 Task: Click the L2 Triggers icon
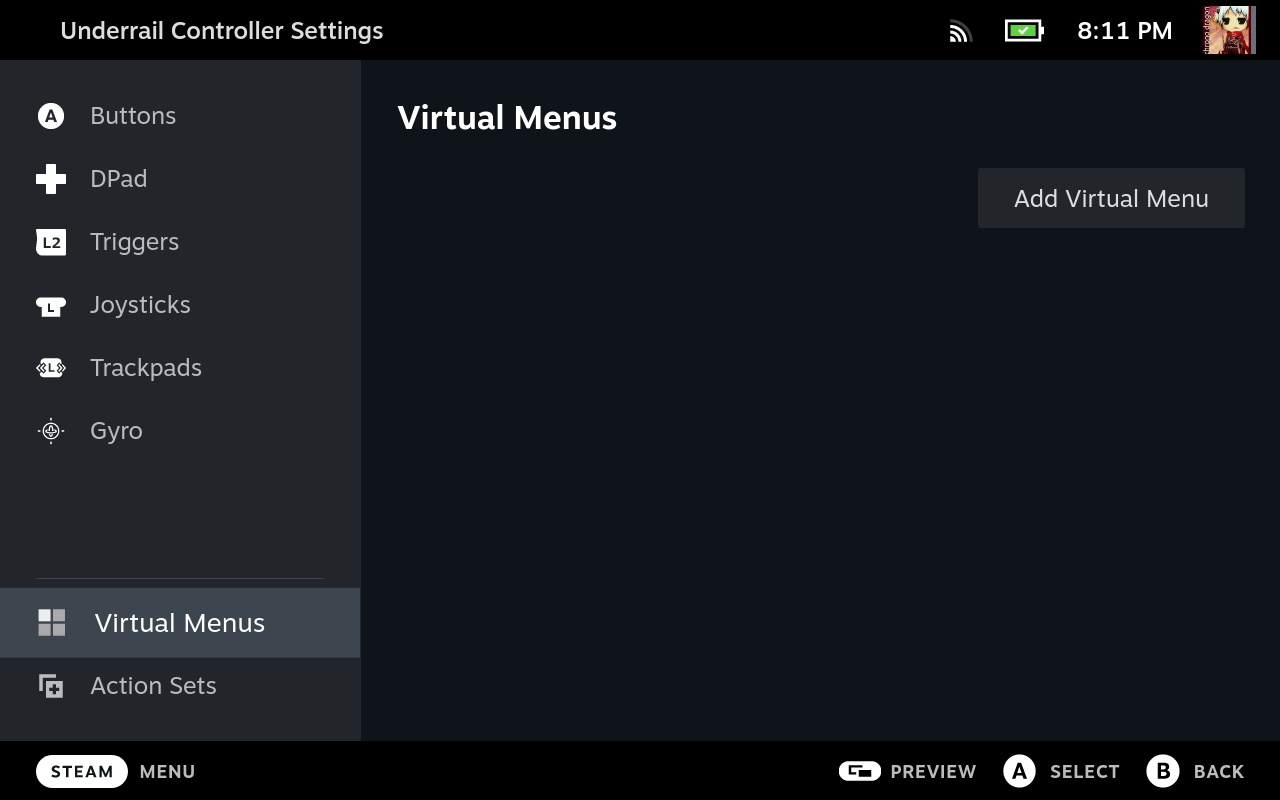tap(50, 242)
